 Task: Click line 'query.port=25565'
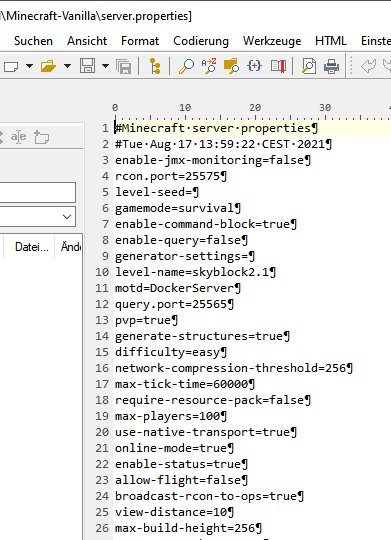pyautogui.click(x=174, y=304)
